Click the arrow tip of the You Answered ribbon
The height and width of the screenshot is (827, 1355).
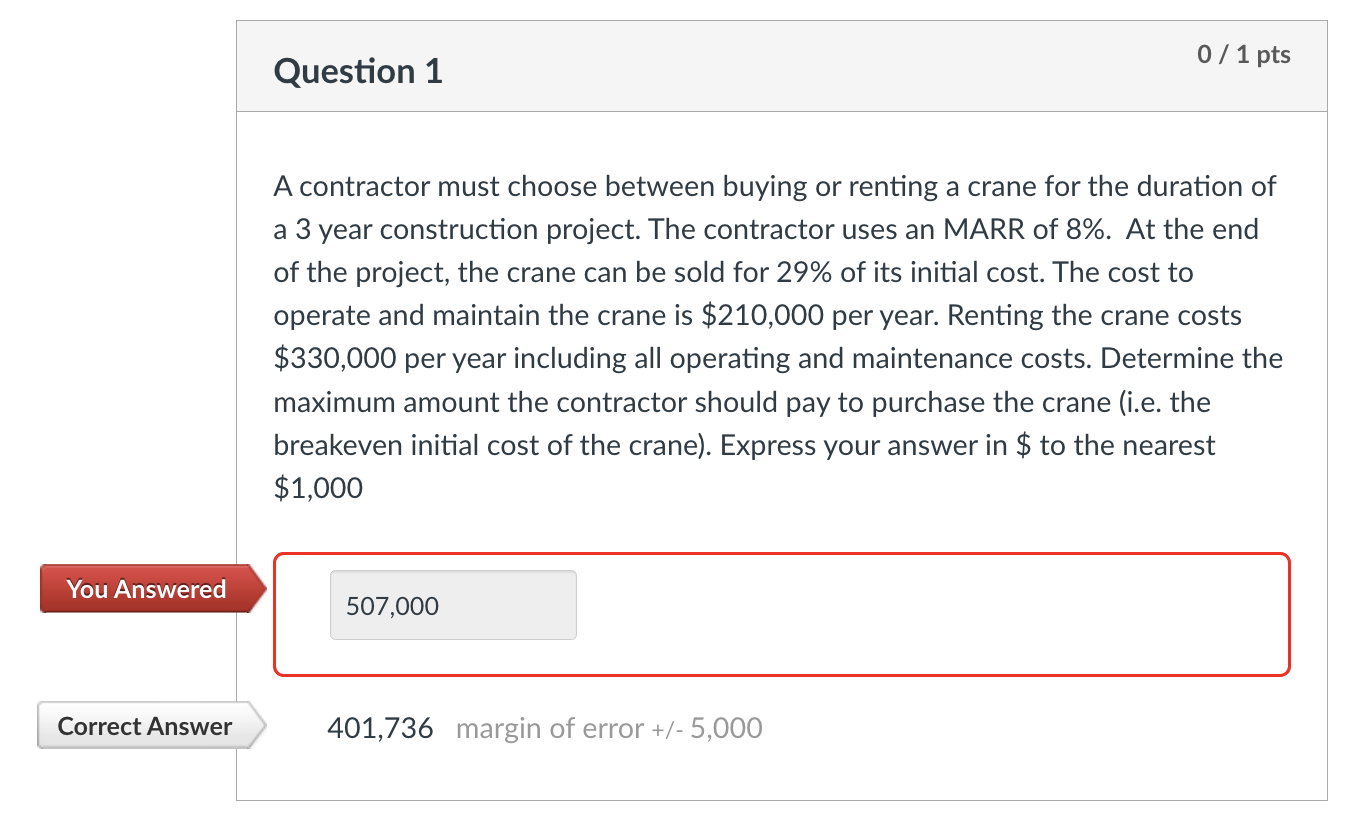click(x=262, y=589)
